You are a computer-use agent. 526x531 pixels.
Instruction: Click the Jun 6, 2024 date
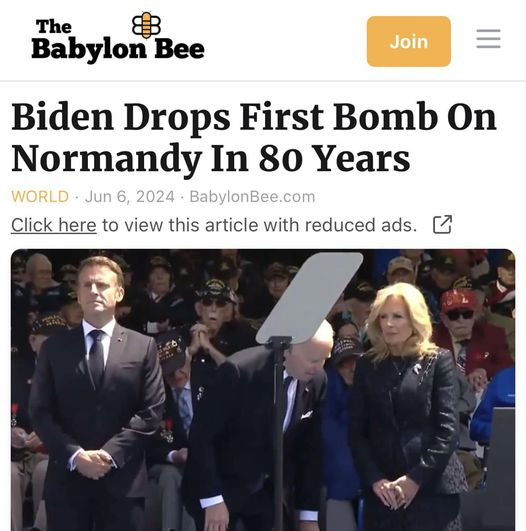point(130,196)
